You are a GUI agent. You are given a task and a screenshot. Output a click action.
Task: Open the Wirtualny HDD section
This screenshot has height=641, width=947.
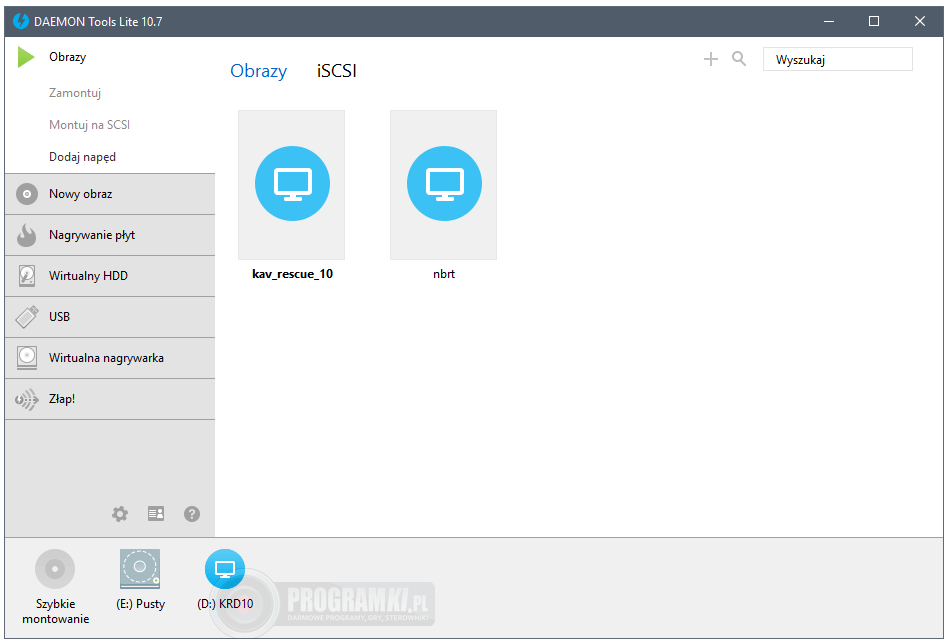coord(110,276)
